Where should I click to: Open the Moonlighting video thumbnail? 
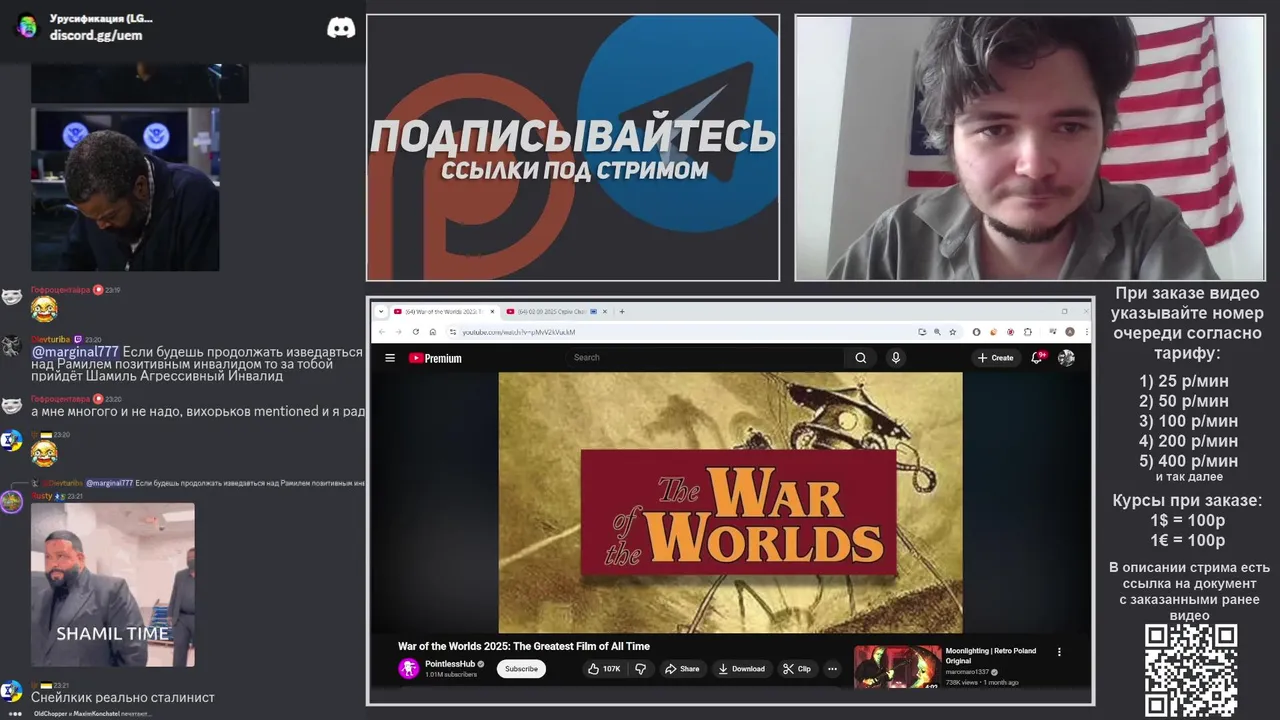[x=897, y=667]
